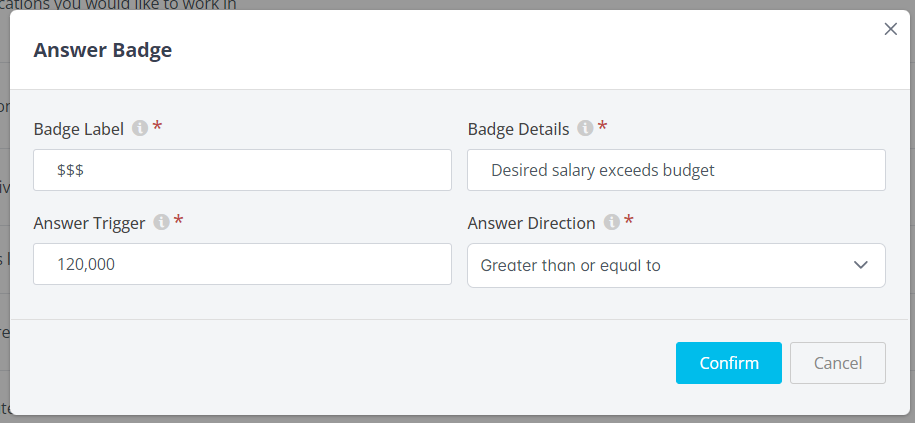The width and height of the screenshot is (915, 423).
Task: Click the Answer Trigger caption text
Action: (x=89, y=223)
